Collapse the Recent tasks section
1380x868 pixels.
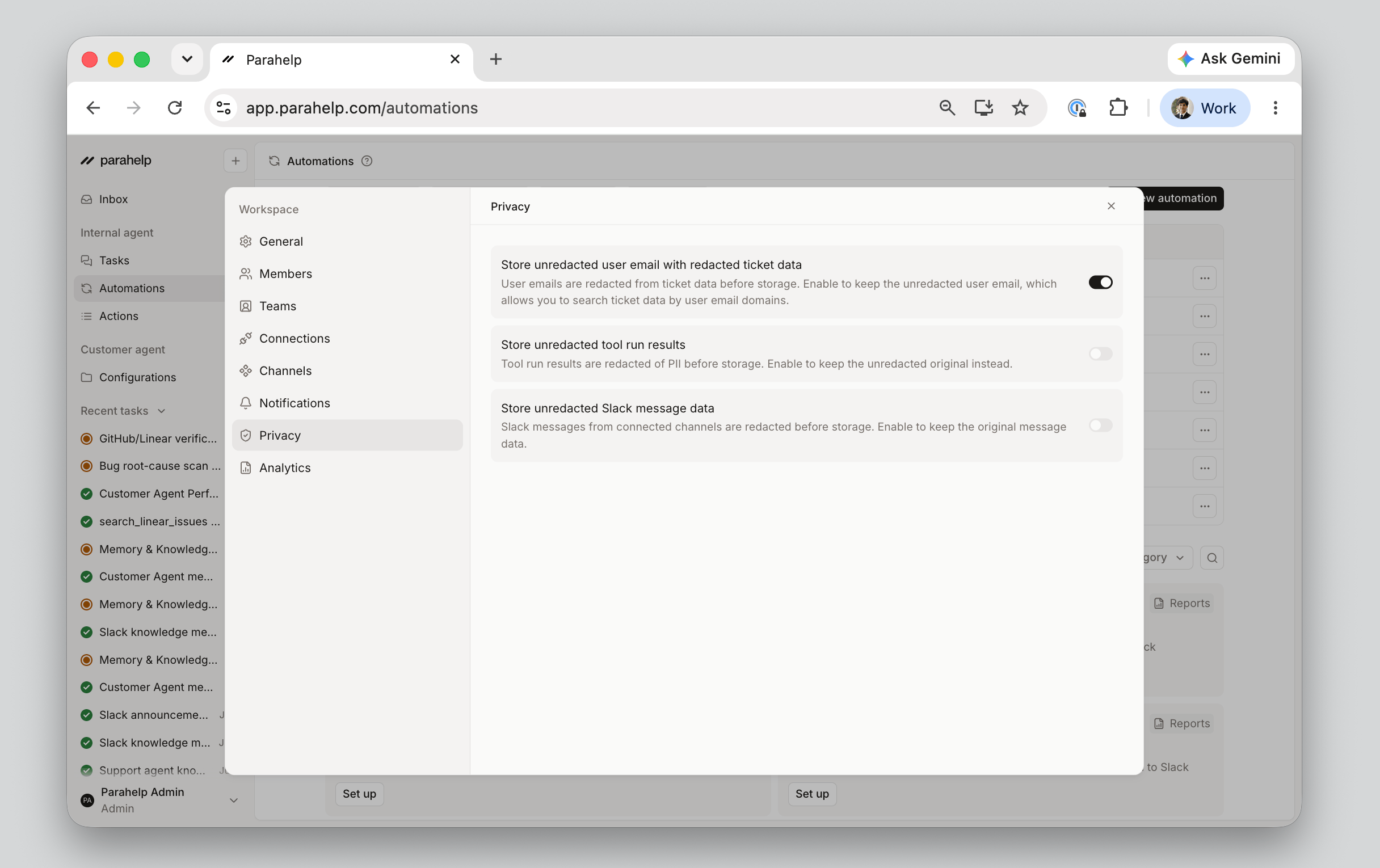point(123,411)
